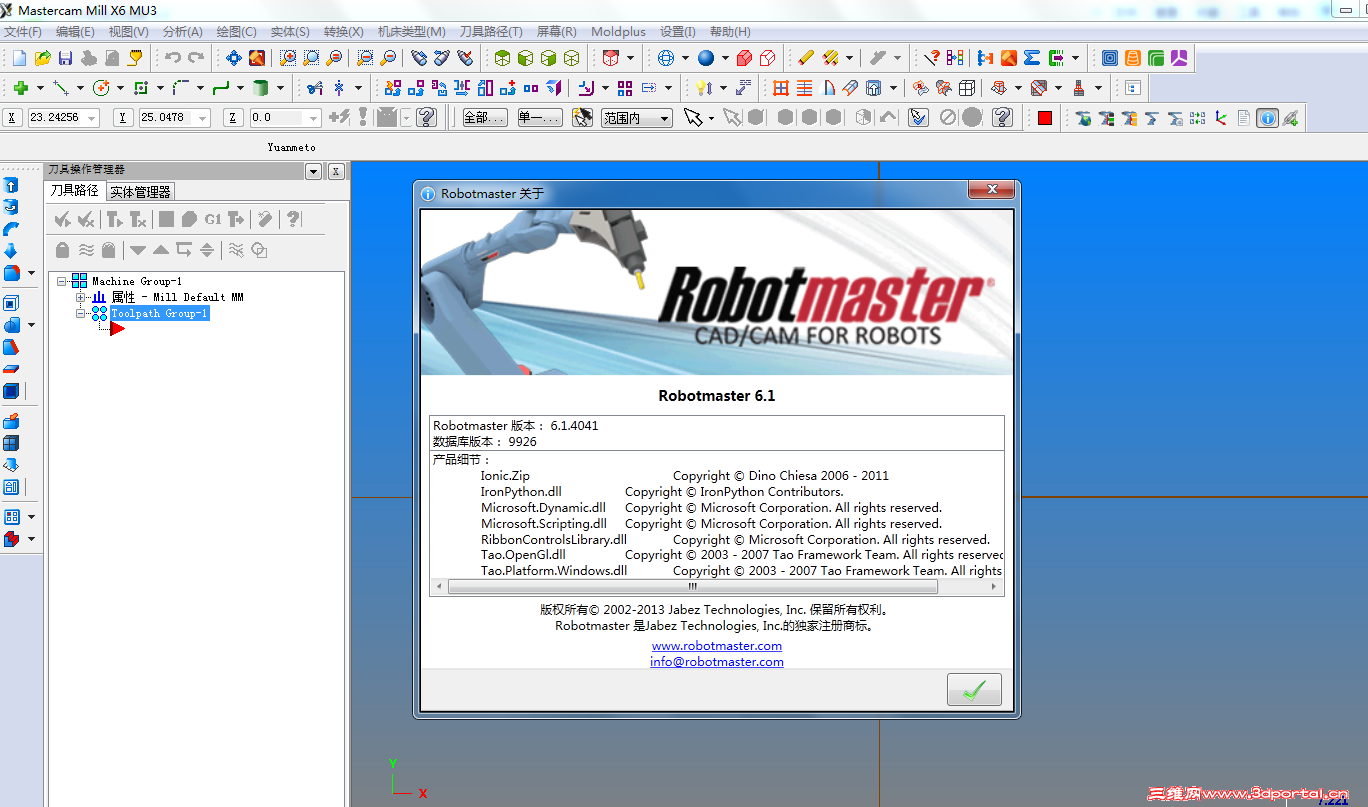Expand the 属性 - Mill Default MM node
The image size is (1368, 807).
tap(81, 297)
